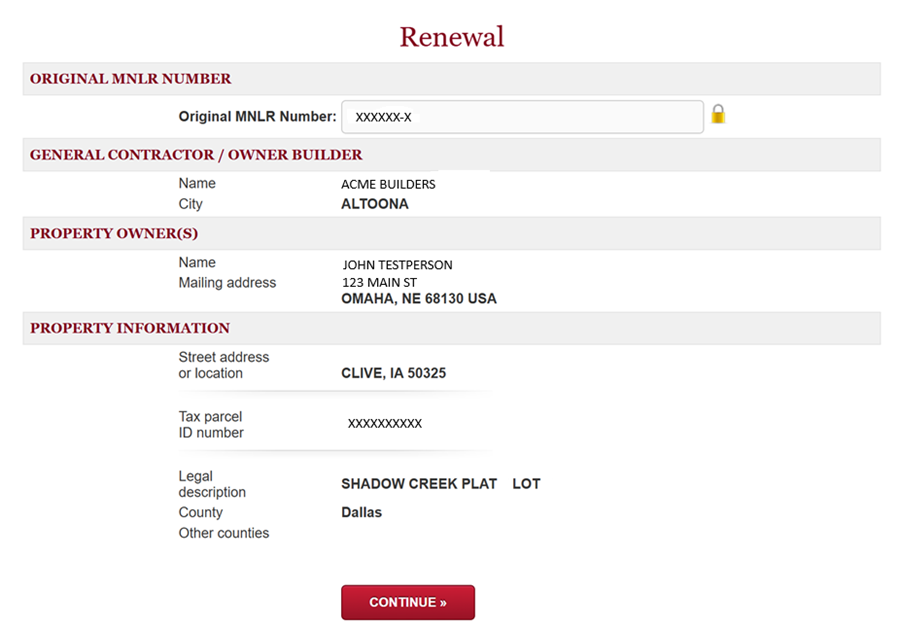
Task: Click the GENERAL CONTRACTOR / OWNER BUILDER header
Action: coord(193,154)
